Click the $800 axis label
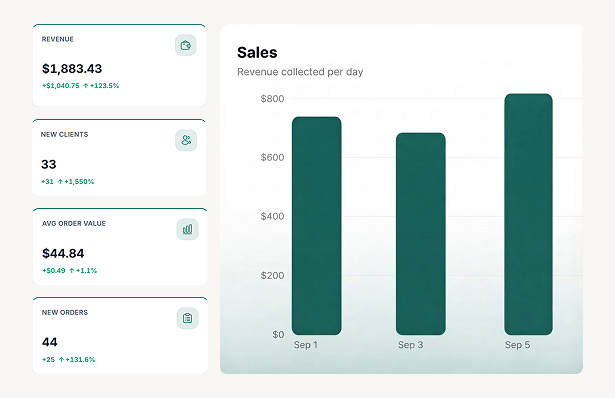This screenshot has width=615, height=398. coord(272,98)
